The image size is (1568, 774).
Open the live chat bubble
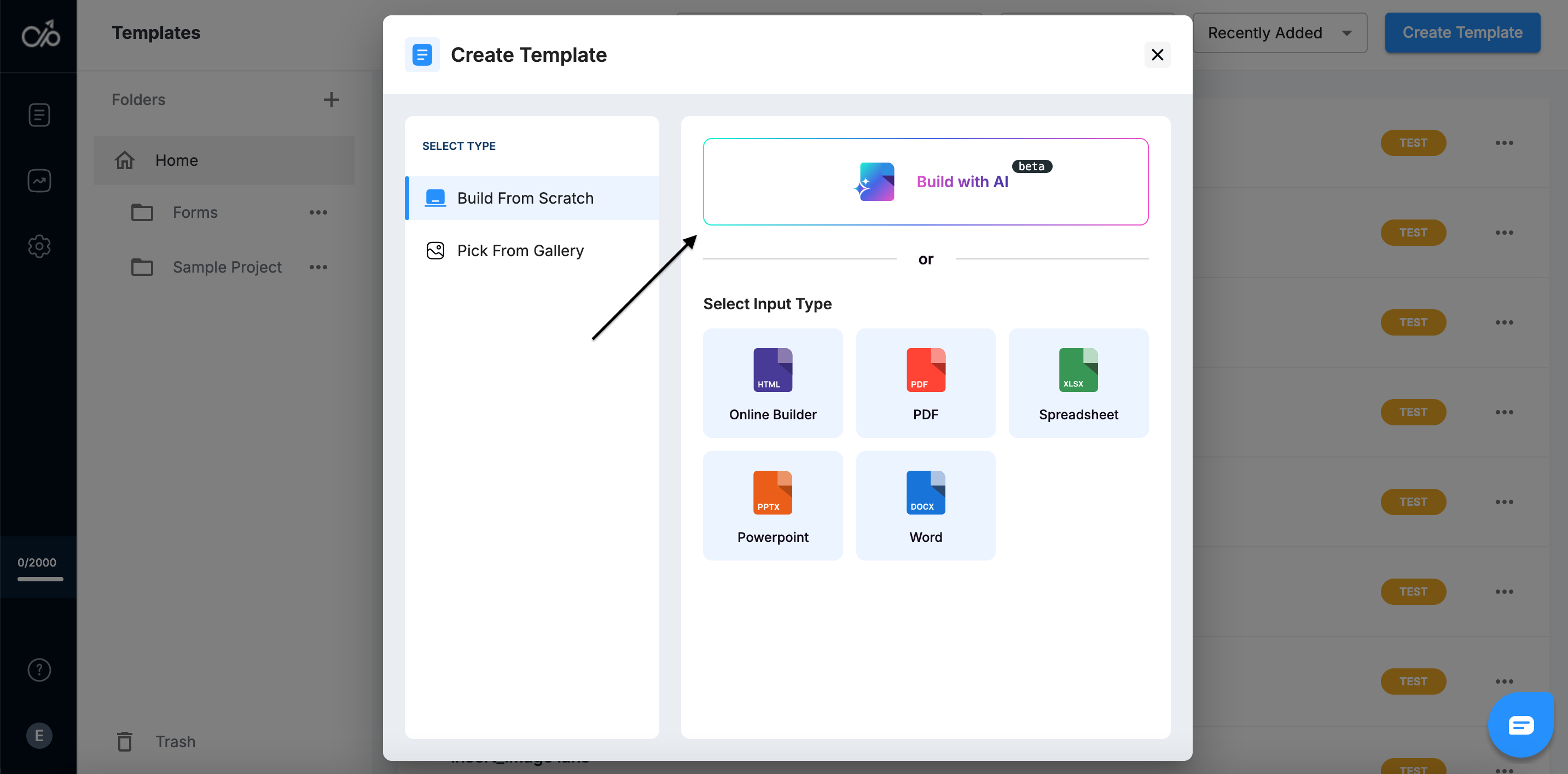coord(1520,725)
